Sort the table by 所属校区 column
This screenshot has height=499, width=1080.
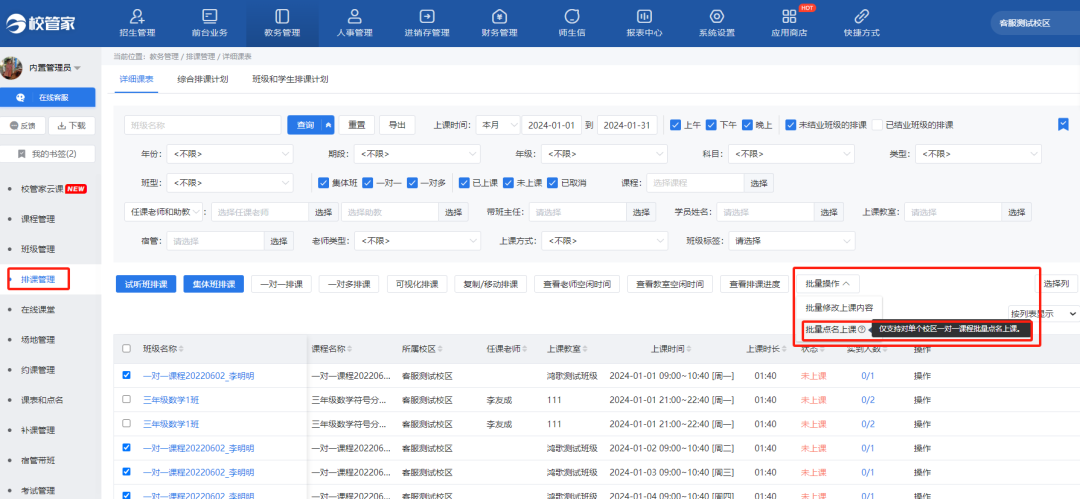pos(439,349)
